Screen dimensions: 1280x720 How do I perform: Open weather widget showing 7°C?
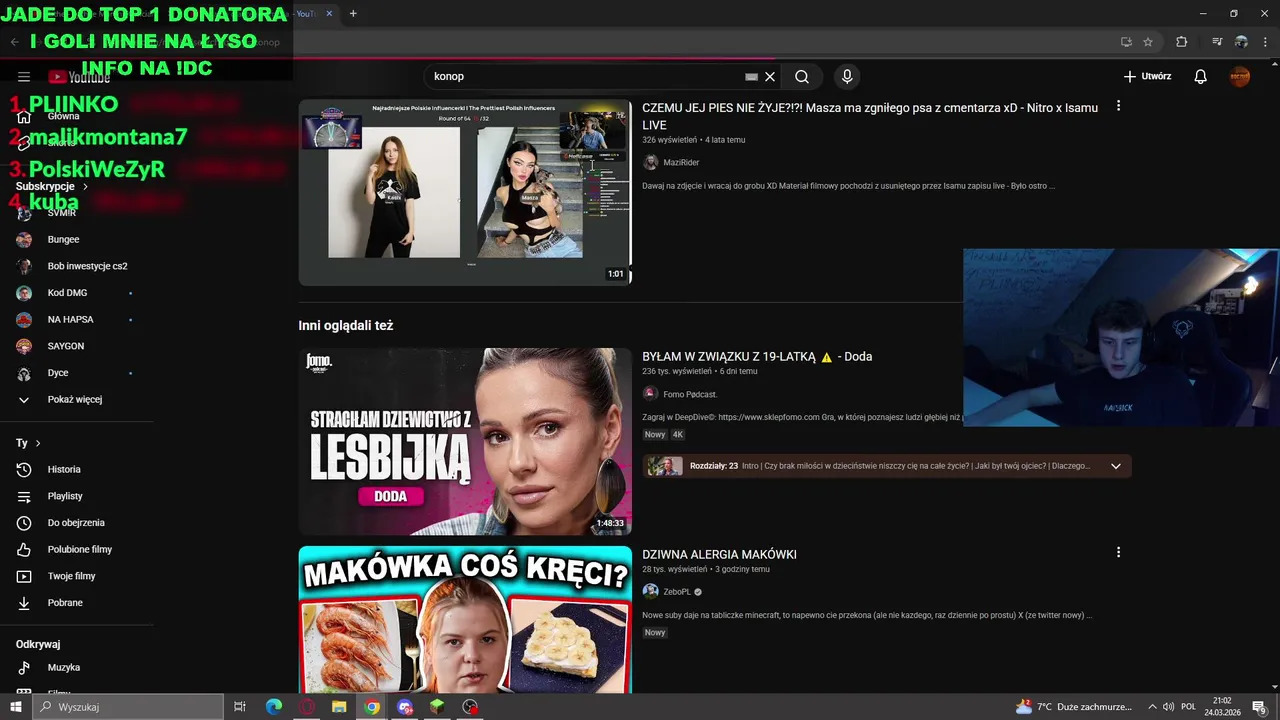click(1073, 707)
